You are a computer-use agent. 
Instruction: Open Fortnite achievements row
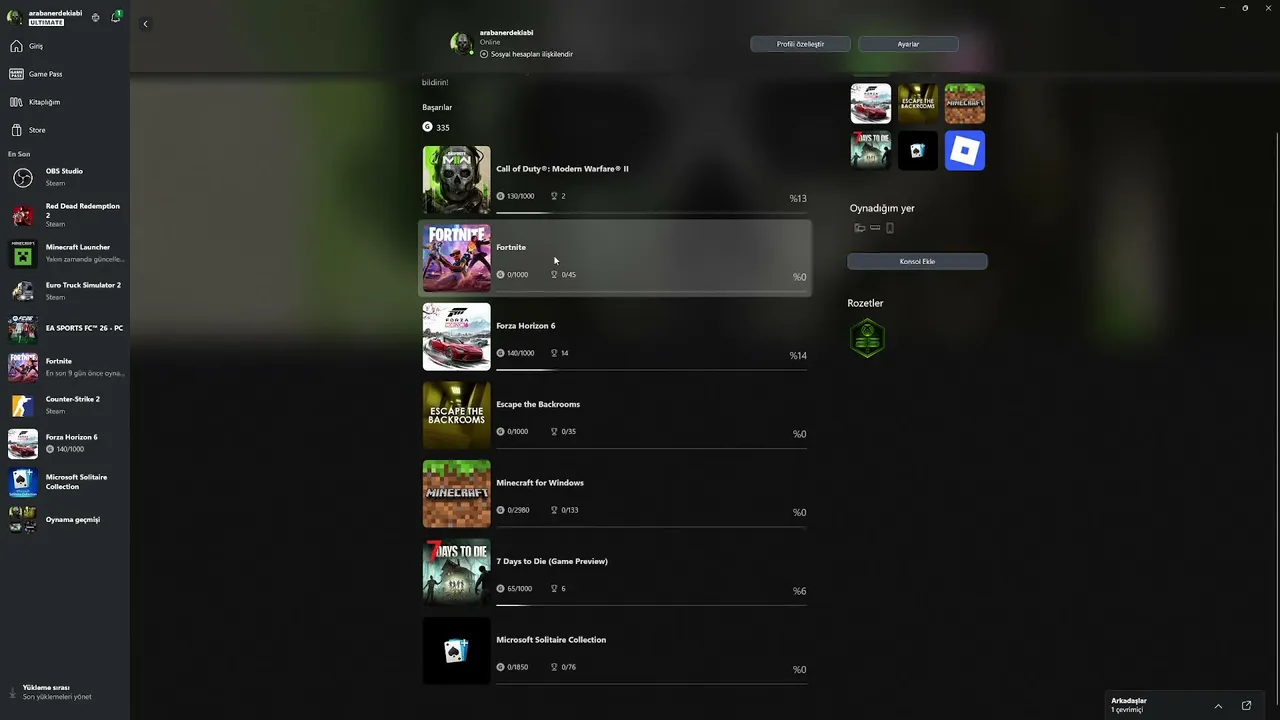coord(615,259)
